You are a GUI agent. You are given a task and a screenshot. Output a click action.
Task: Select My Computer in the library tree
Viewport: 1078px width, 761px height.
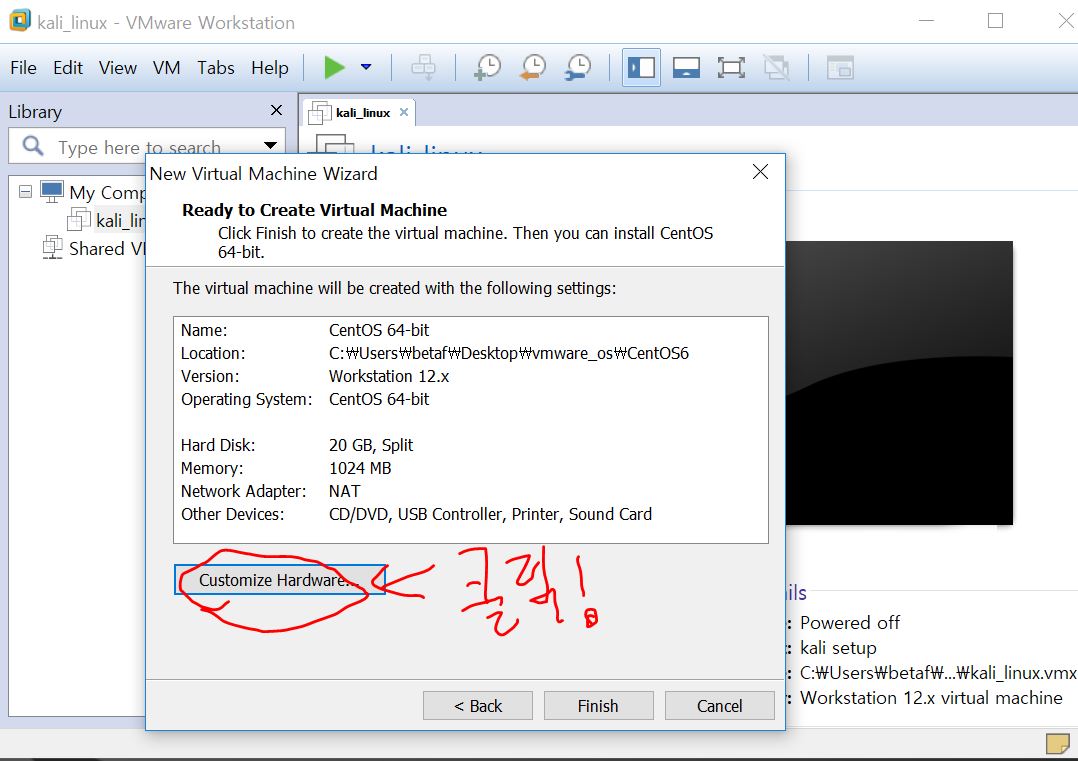point(107,192)
